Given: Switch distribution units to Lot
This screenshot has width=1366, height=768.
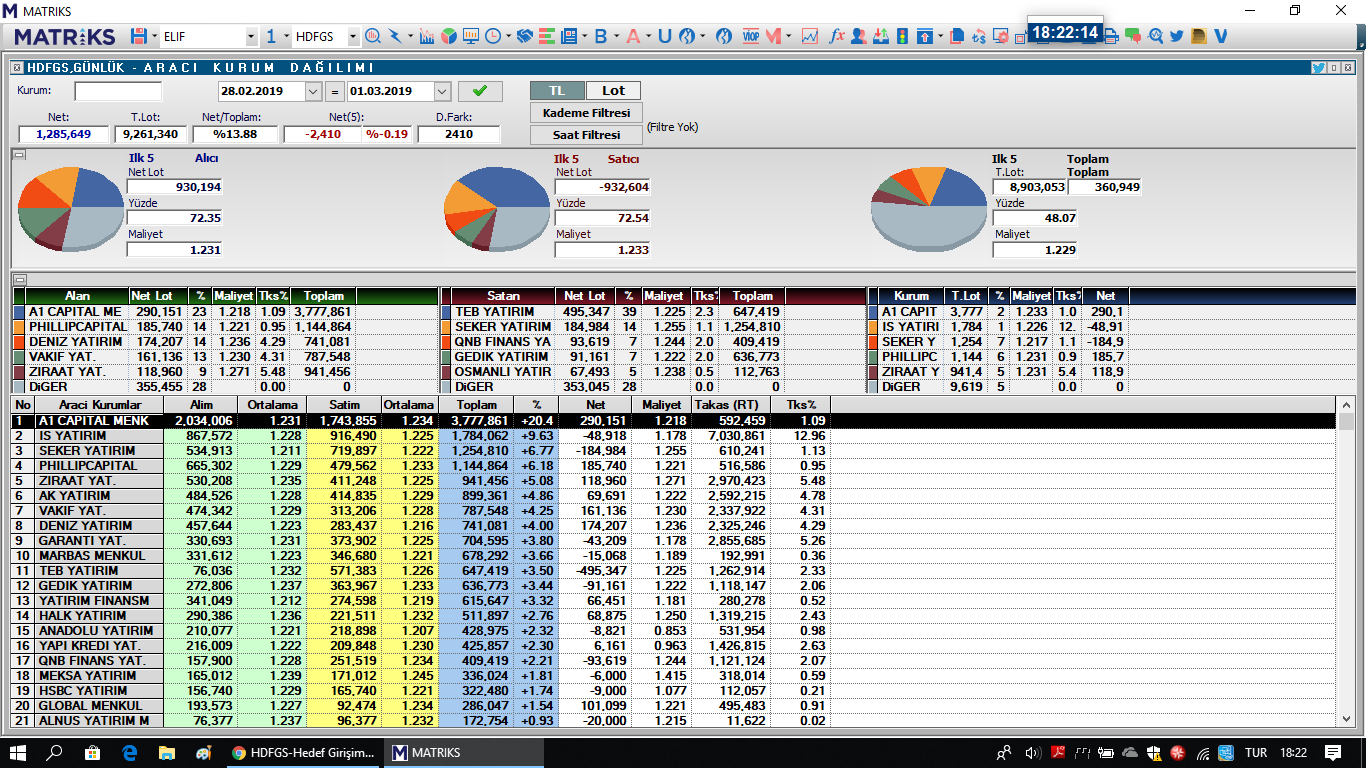Looking at the screenshot, I should point(613,90).
